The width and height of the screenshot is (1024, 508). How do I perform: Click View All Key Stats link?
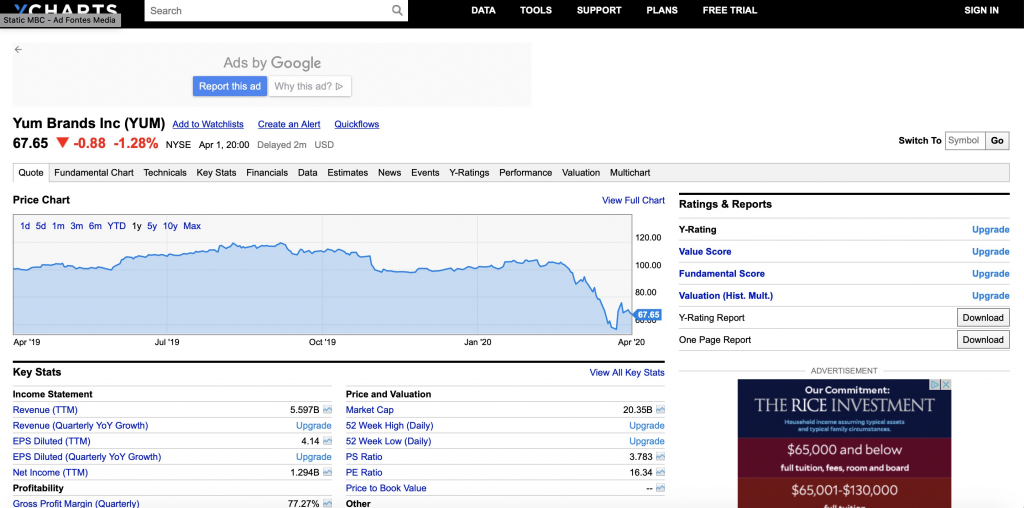[x=627, y=373]
